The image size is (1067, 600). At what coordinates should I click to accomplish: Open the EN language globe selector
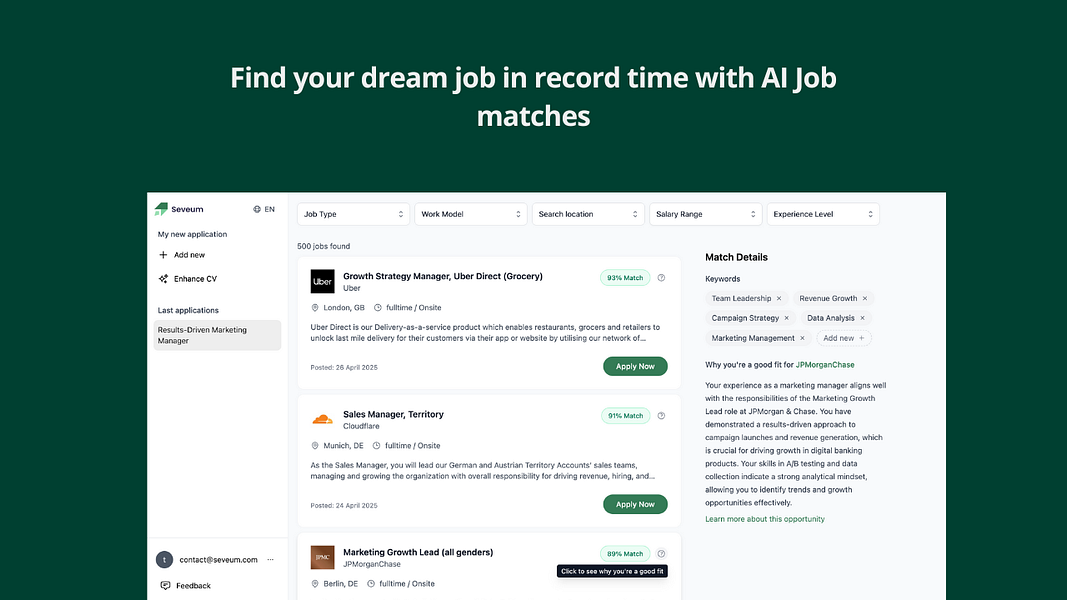(264, 210)
